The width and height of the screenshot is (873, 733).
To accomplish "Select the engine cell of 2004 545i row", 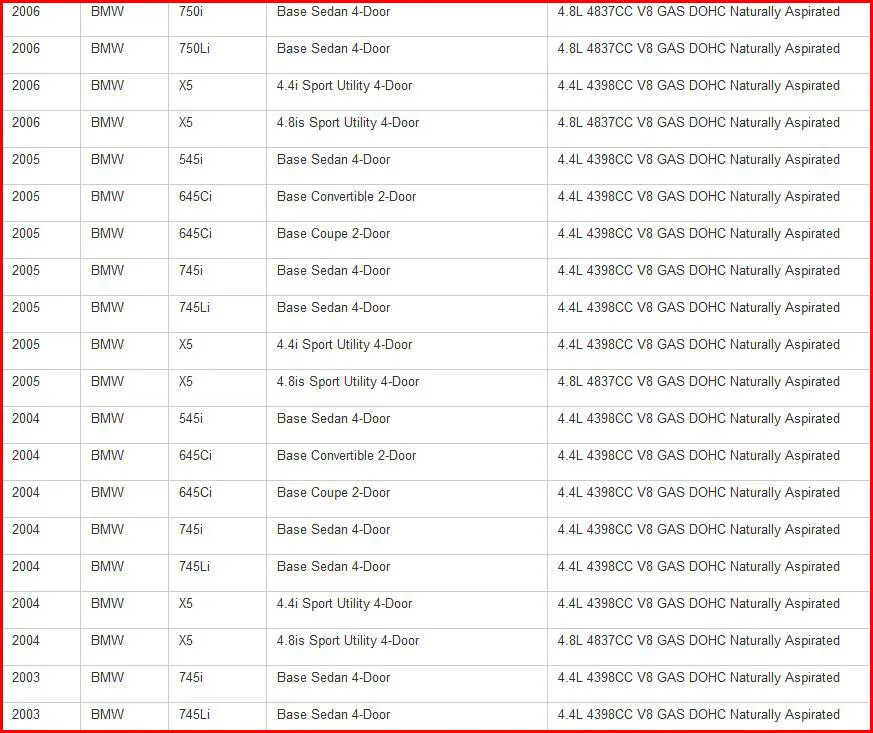I will [699, 419].
